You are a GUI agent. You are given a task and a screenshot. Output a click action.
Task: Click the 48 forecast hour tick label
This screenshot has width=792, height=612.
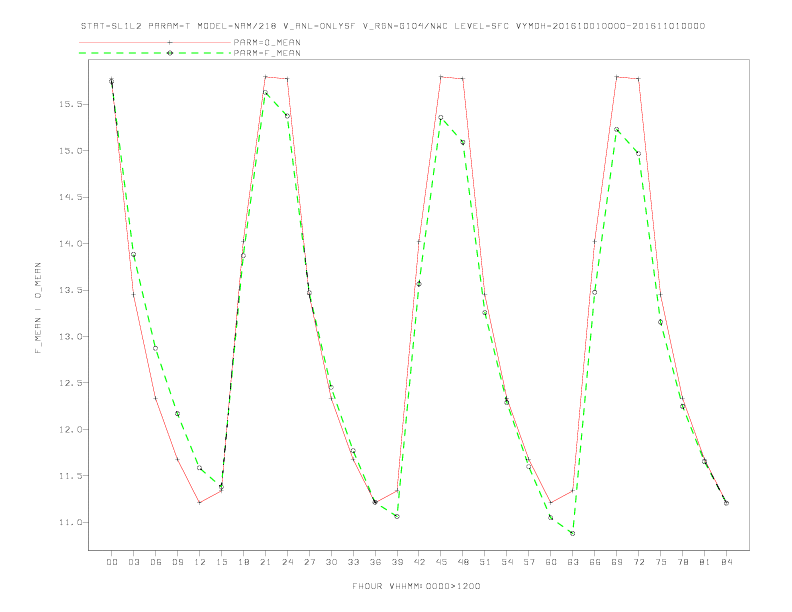pyautogui.click(x=463, y=562)
